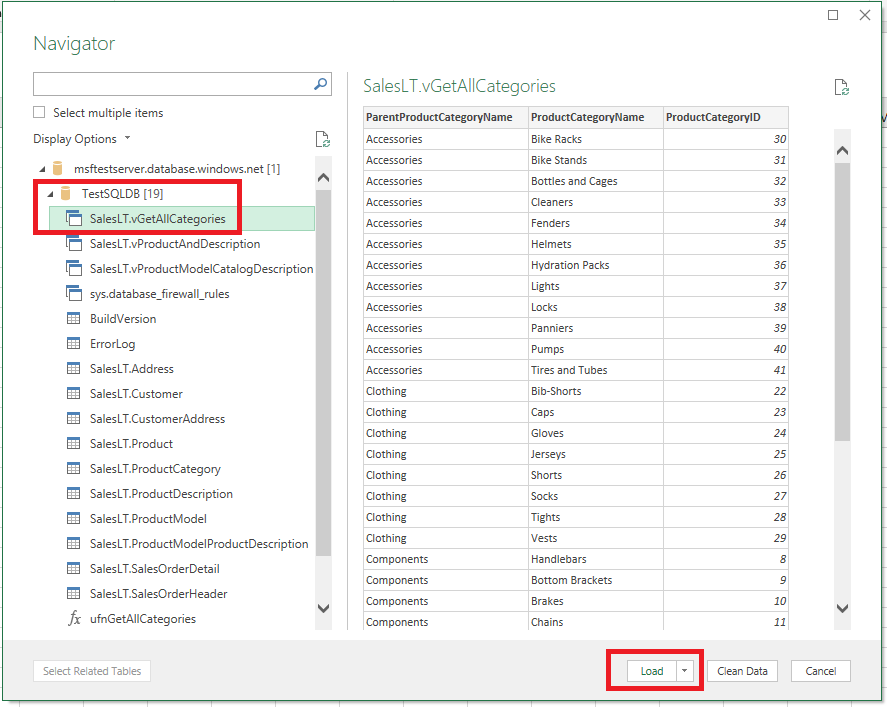Click the table icon for BuildVersion

tap(74, 318)
